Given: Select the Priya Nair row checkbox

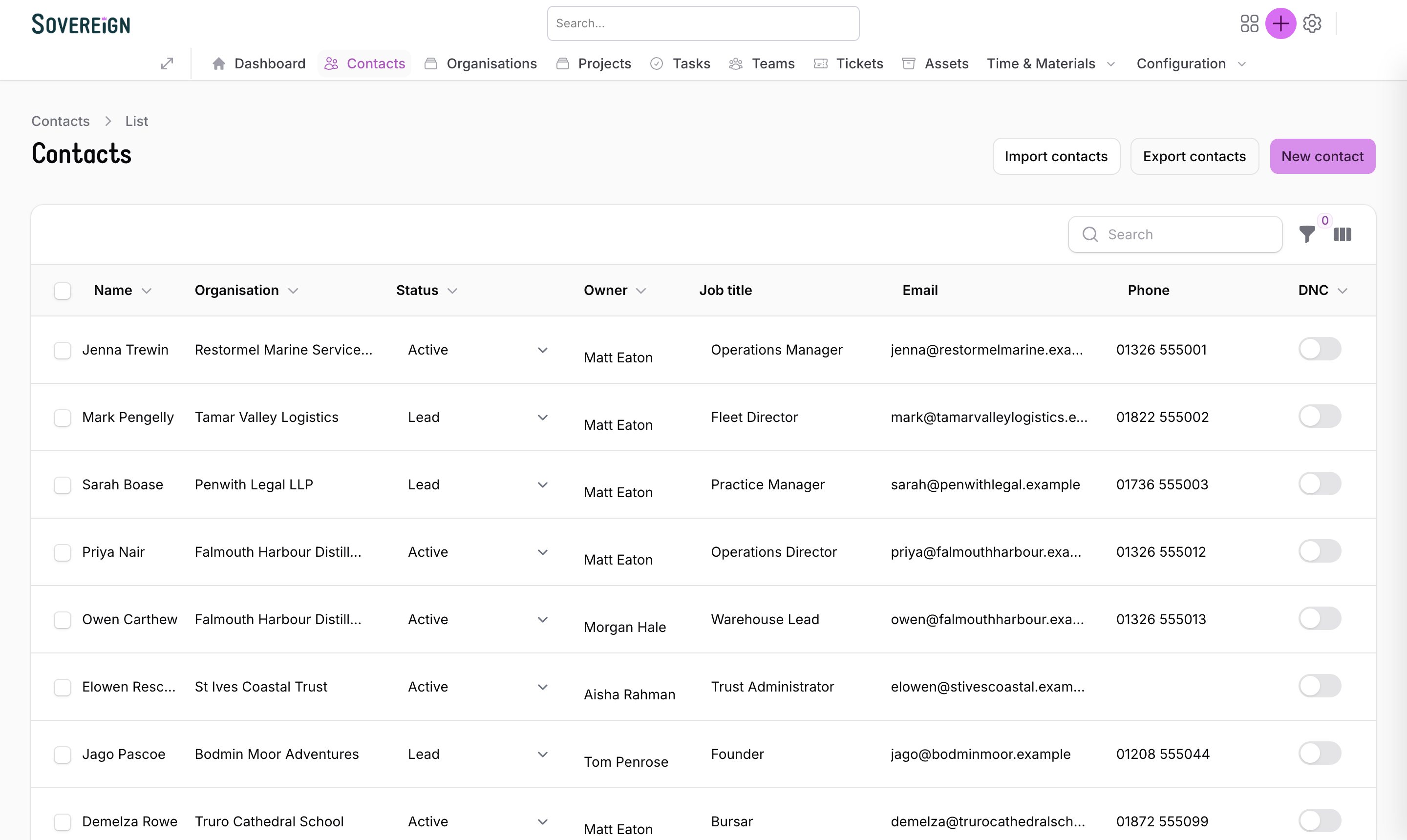Looking at the screenshot, I should 62,552.
